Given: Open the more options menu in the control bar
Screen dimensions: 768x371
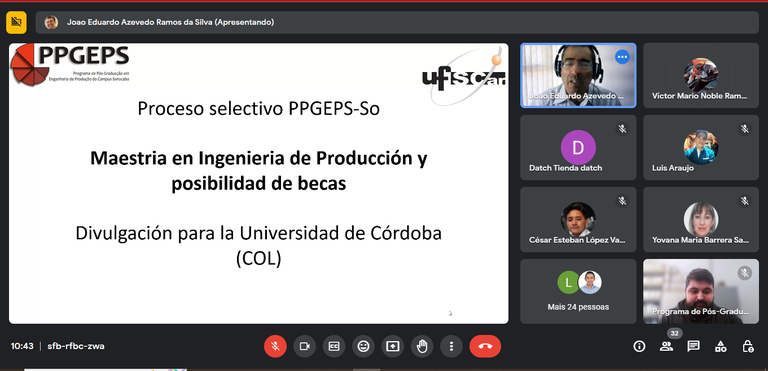Looking at the screenshot, I should (451, 346).
